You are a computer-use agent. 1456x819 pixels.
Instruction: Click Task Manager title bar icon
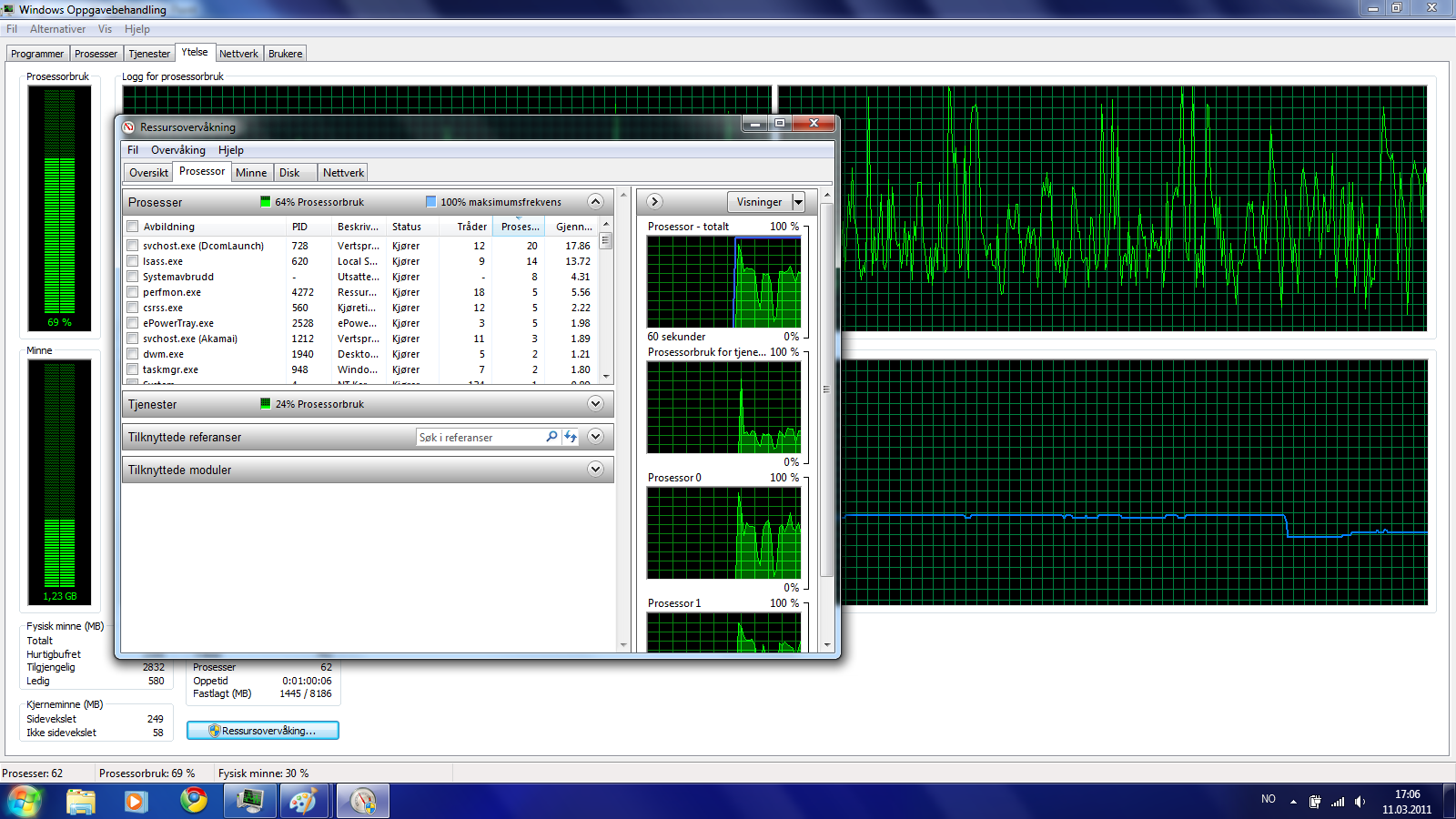tap(8, 9)
